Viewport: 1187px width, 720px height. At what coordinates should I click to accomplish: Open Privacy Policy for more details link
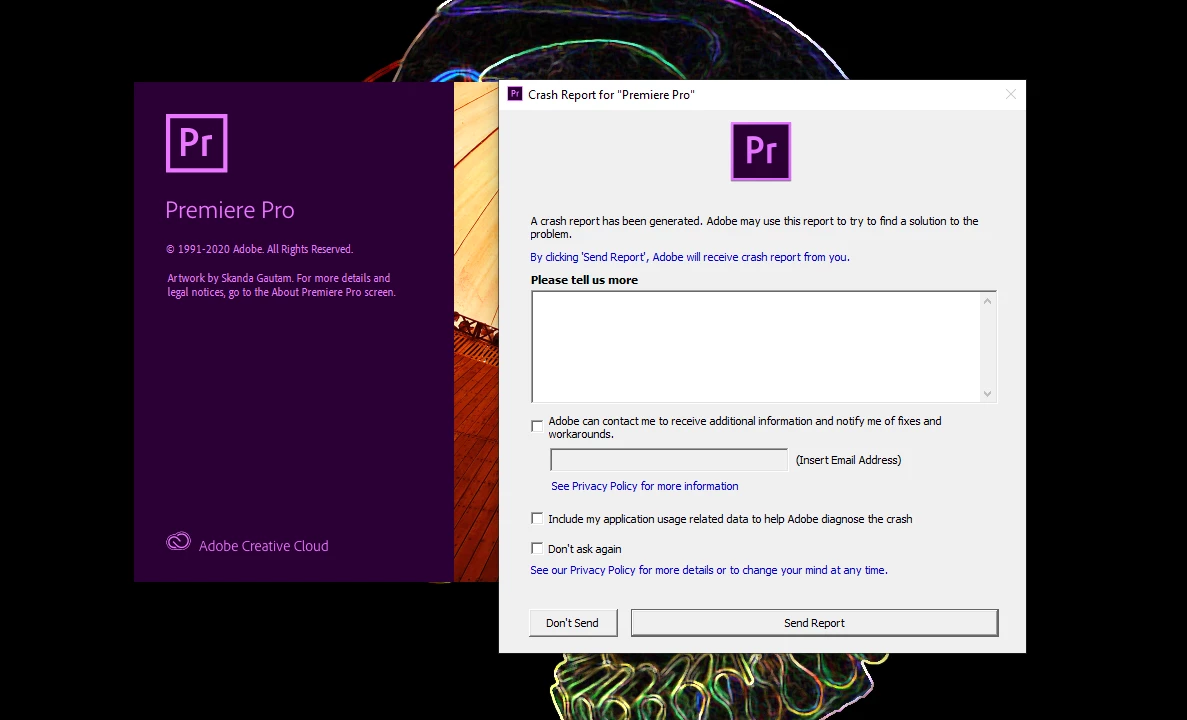click(x=709, y=570)
